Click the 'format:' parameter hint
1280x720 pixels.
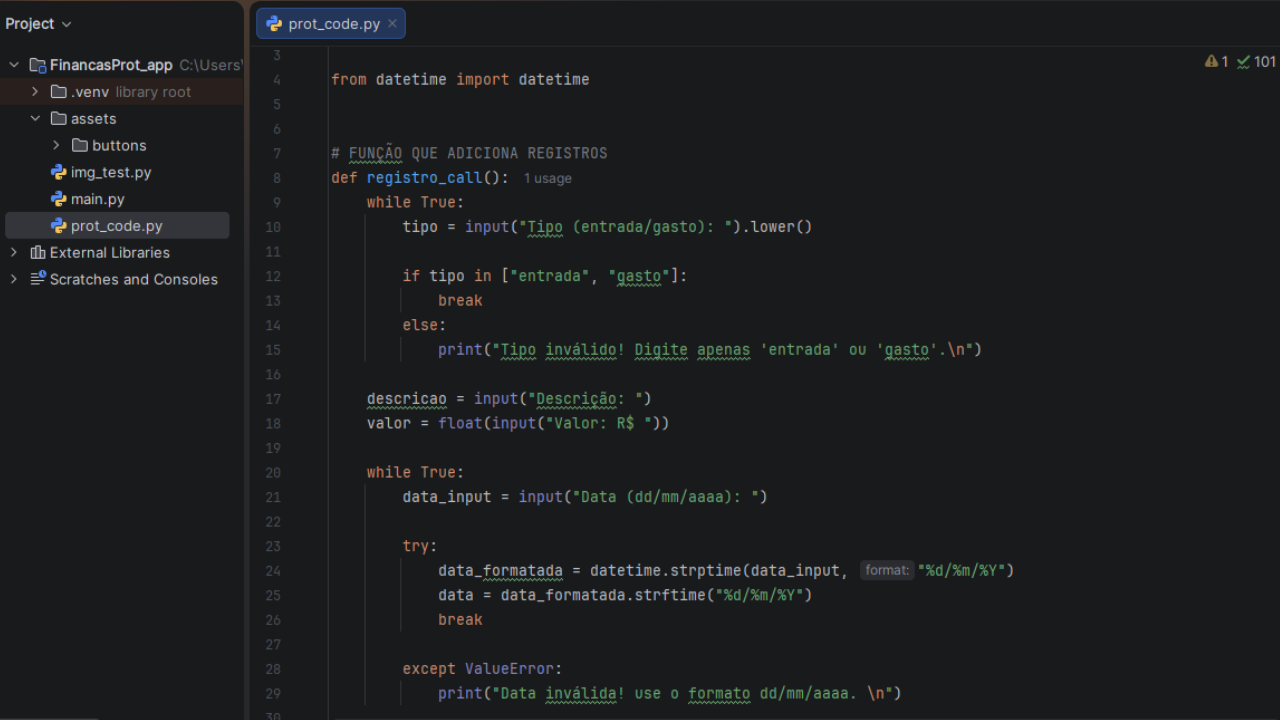click(x=887, y=570)
